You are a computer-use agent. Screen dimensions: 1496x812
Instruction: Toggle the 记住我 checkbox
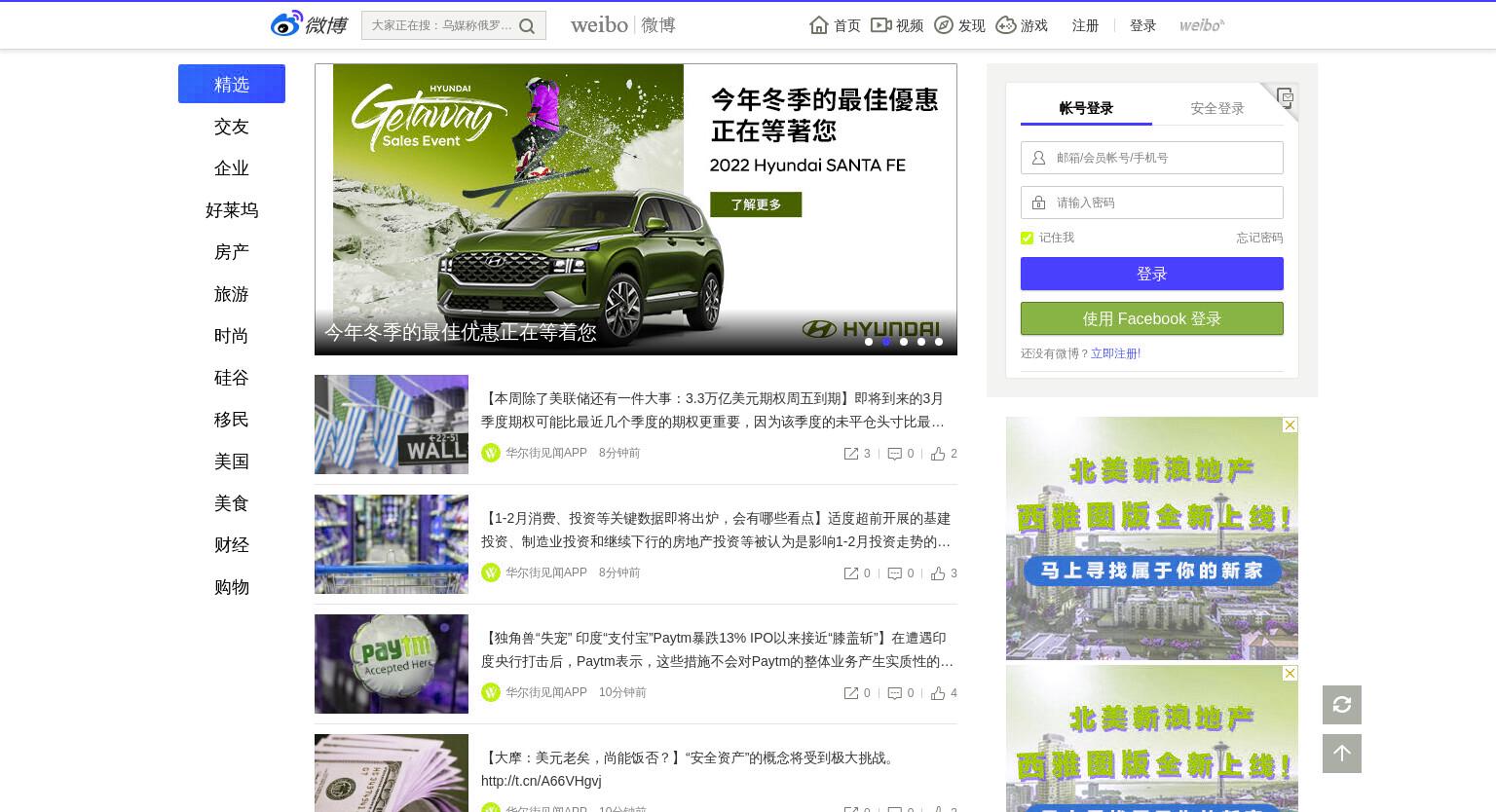(x=1027, y=238)
